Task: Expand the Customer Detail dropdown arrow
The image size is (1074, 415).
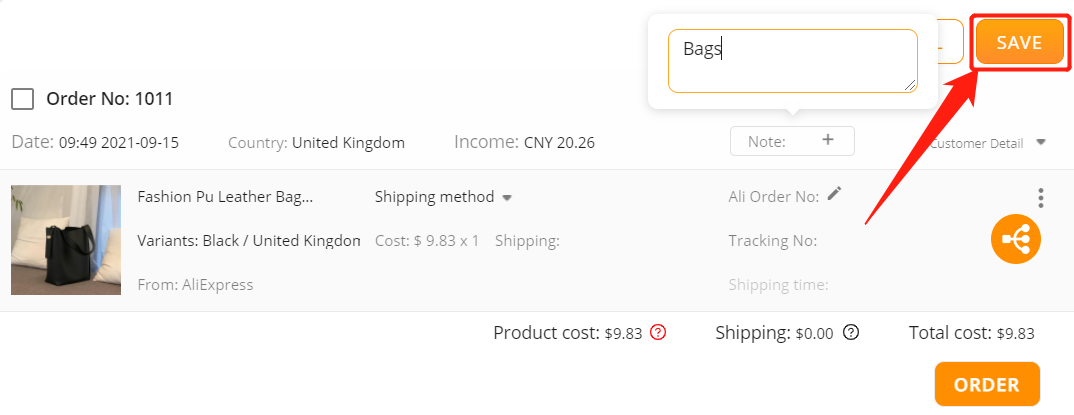Action: tap(1040, 142)
